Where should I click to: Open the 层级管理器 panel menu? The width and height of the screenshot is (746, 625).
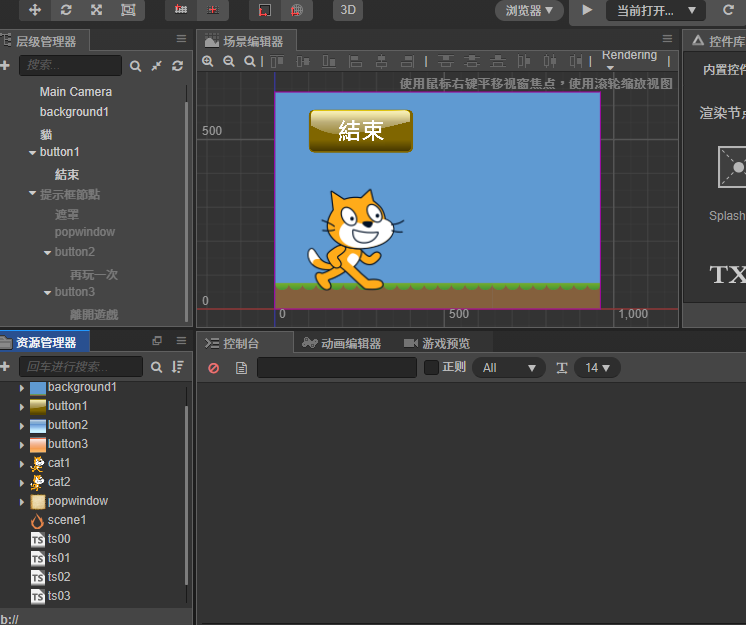(x=181, y=39)
